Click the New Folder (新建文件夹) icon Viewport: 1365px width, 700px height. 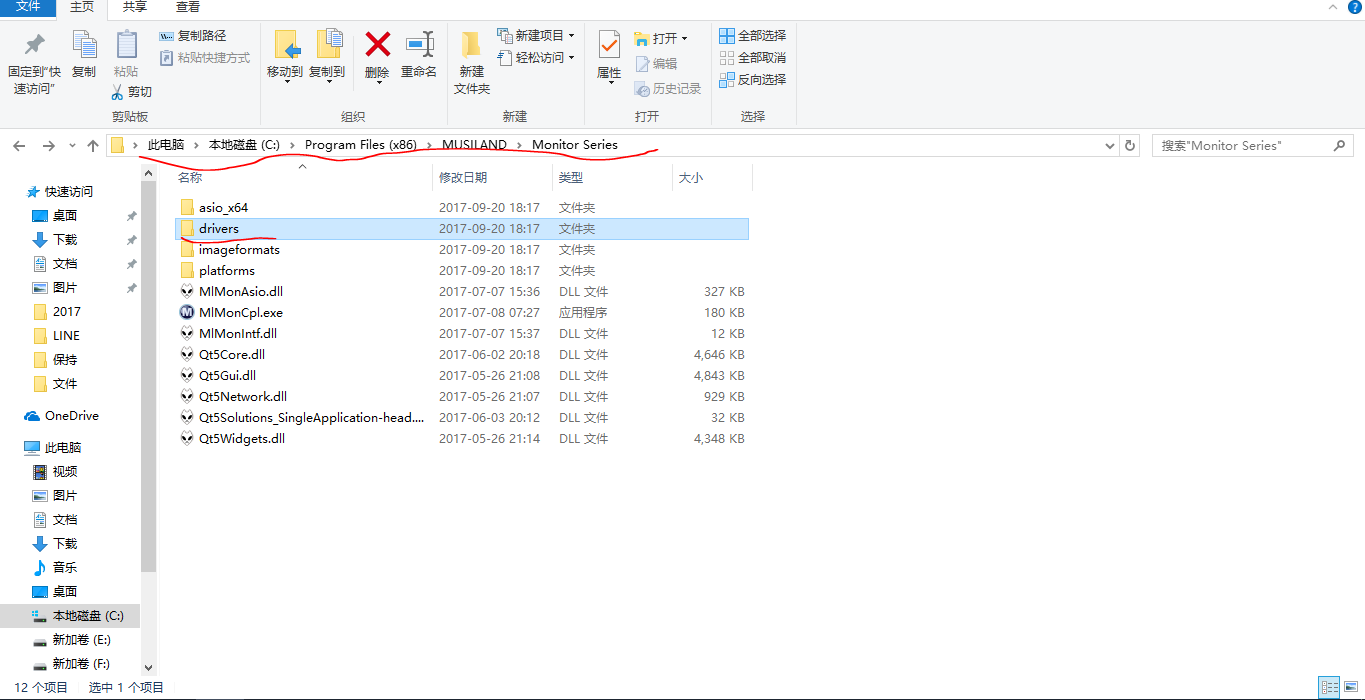(x=471, y=46)
